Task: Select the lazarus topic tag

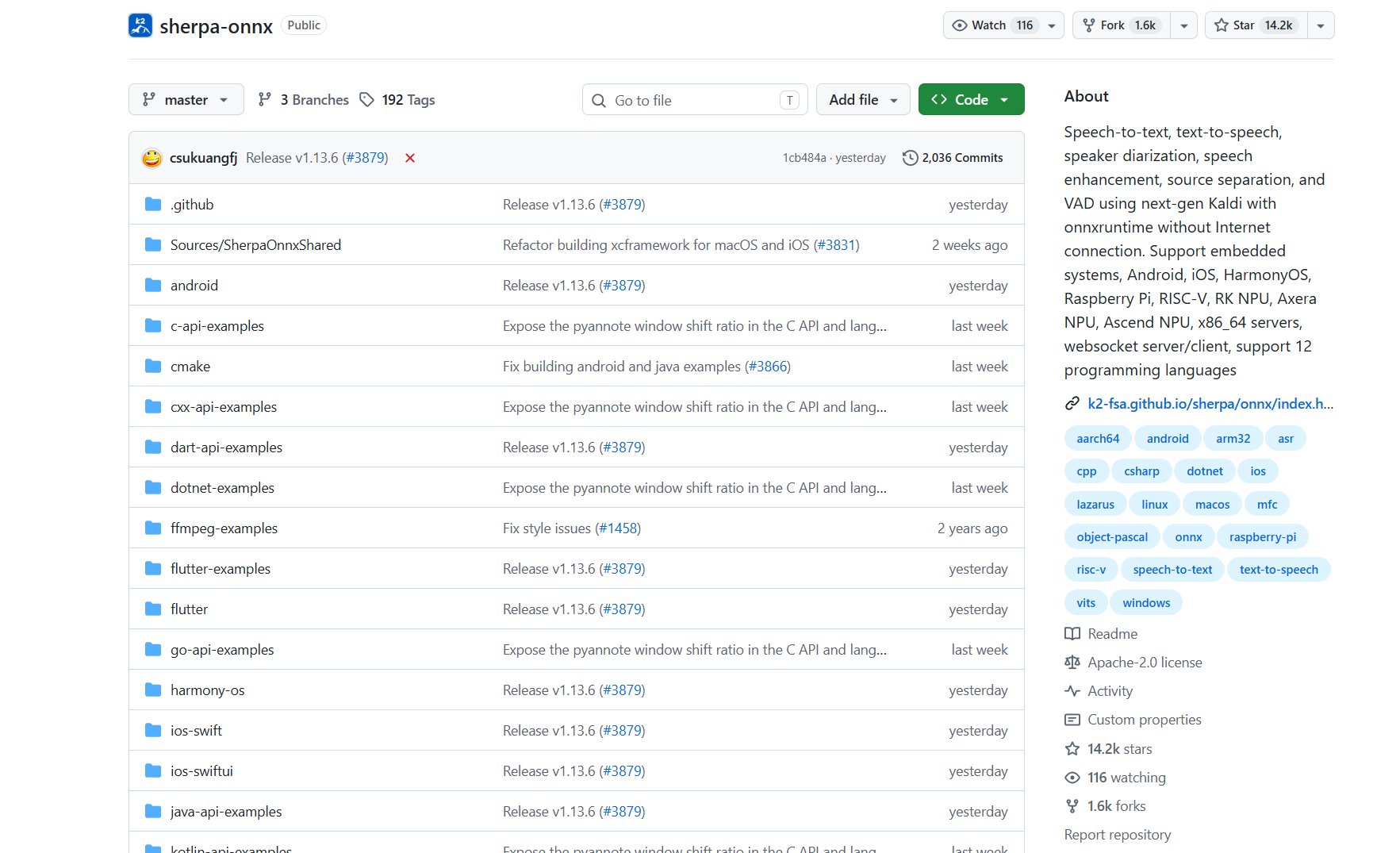Action: pyautogui.click(x=1095, y=505)
